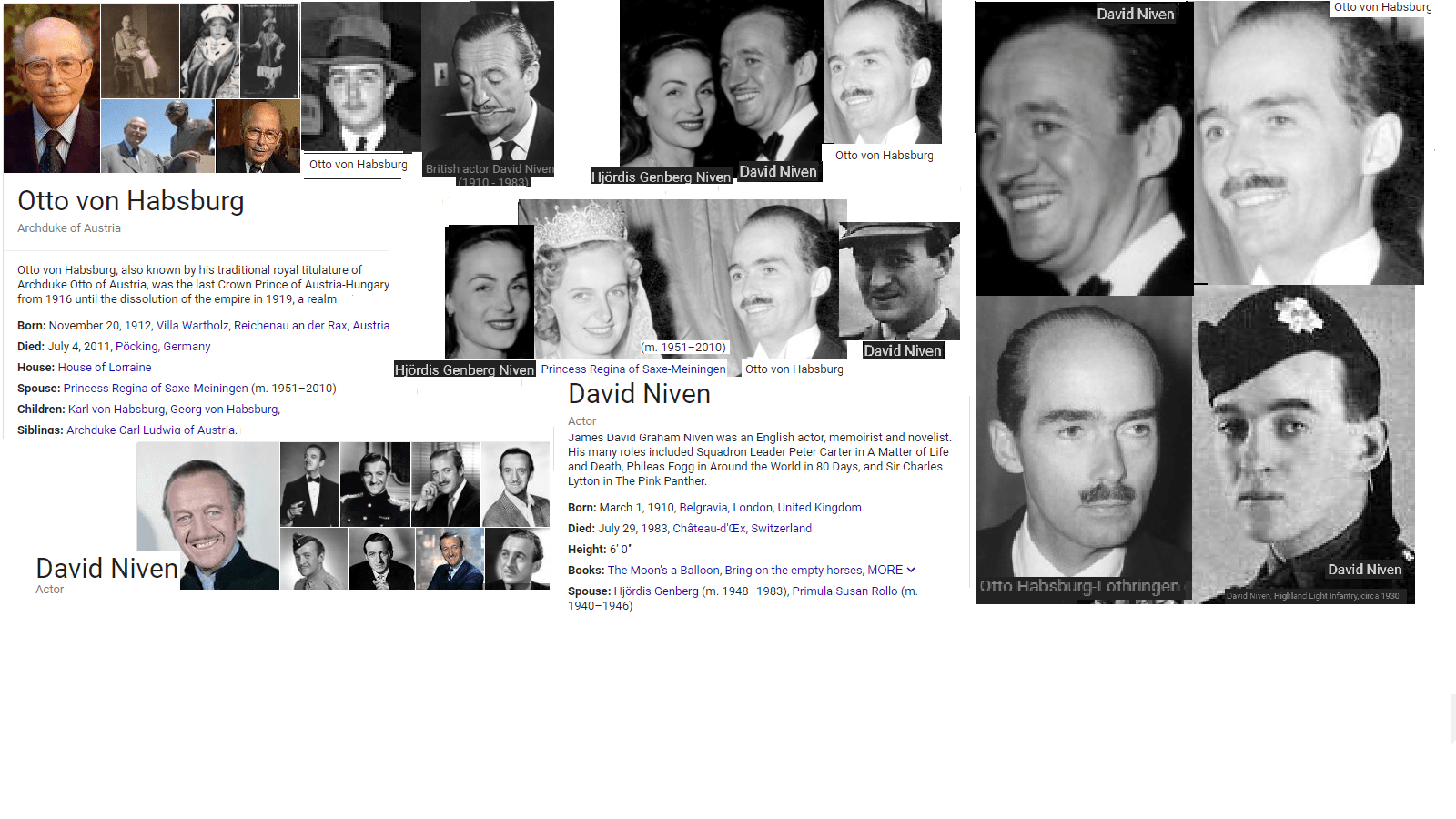Click Bring on the empty horses link
Image resolution: width=1456 pixels, height=819 pixels.
pyautogui.click(x=793, y=571)
